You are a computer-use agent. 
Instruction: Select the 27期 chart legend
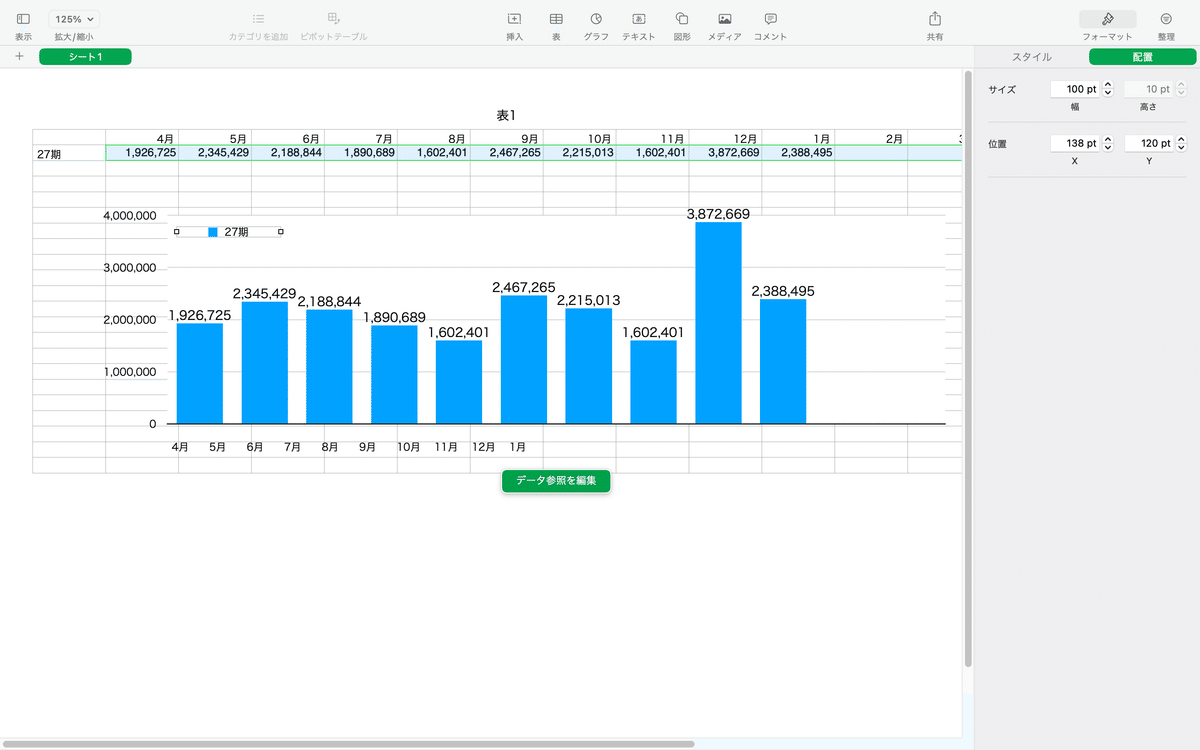pos(229,232)
